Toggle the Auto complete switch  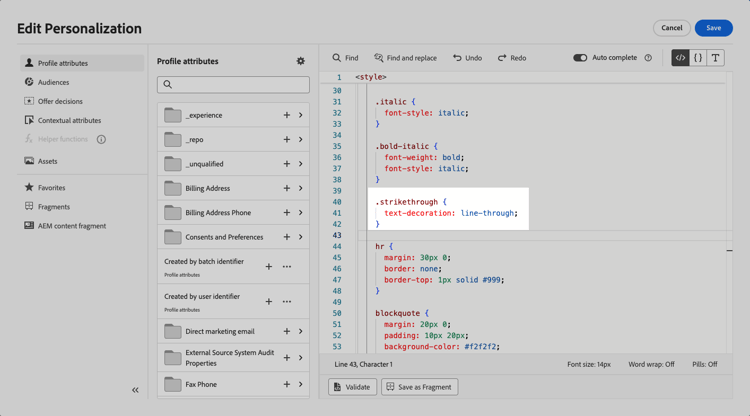click(580, 58)
